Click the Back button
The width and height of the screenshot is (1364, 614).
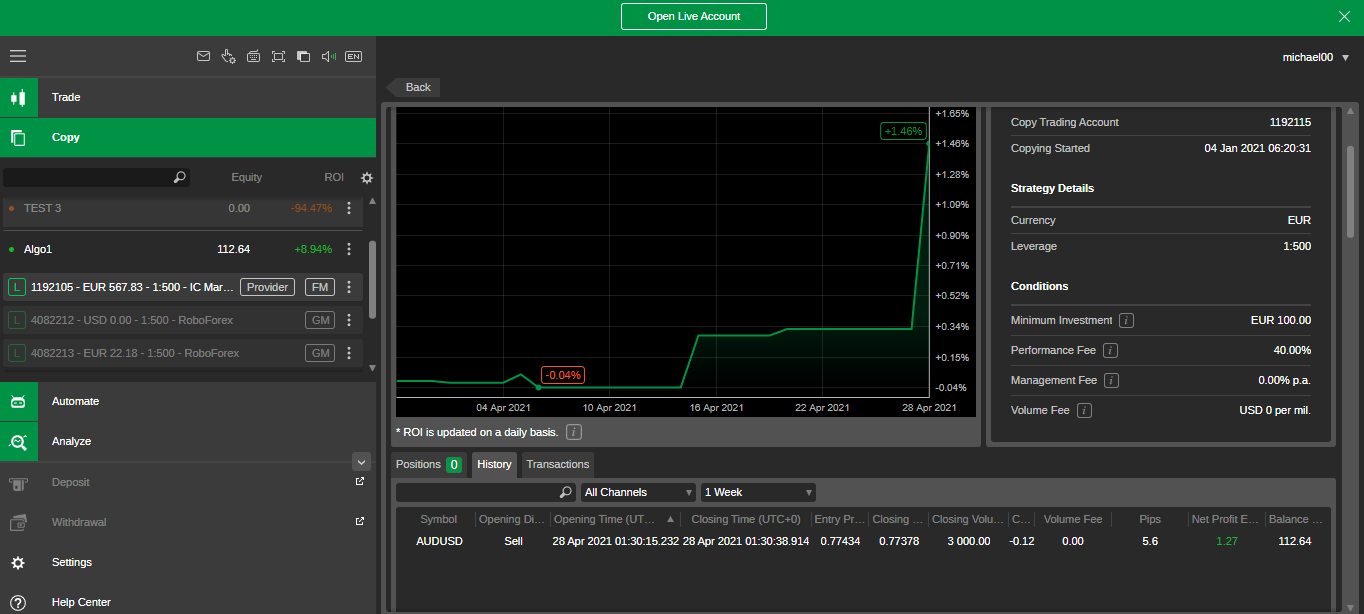(x=415, y=87)
